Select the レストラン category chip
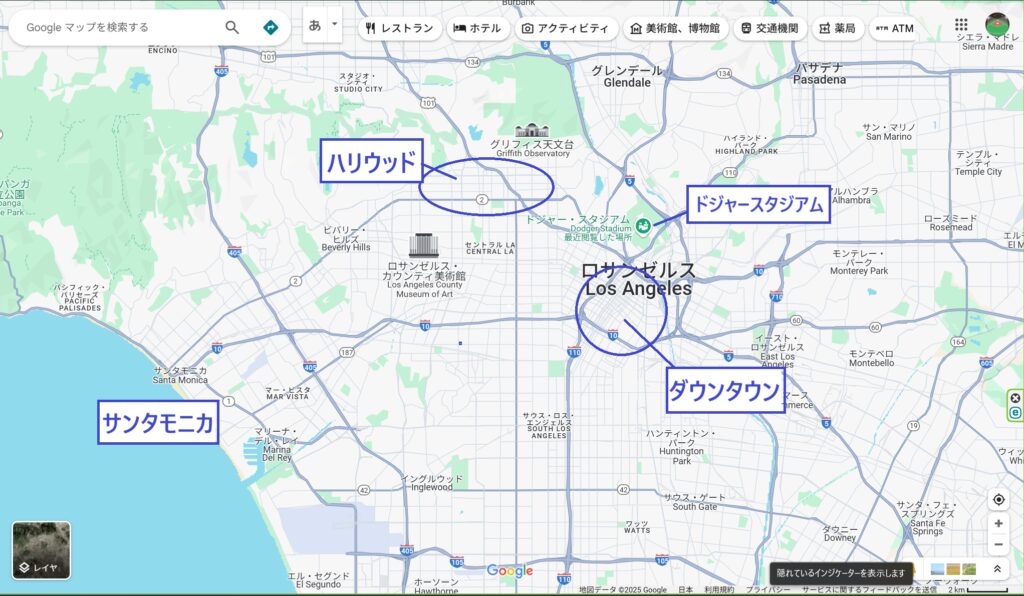Image resolution: width=1024 pixels, height=596 pixels. pos(400,28)
